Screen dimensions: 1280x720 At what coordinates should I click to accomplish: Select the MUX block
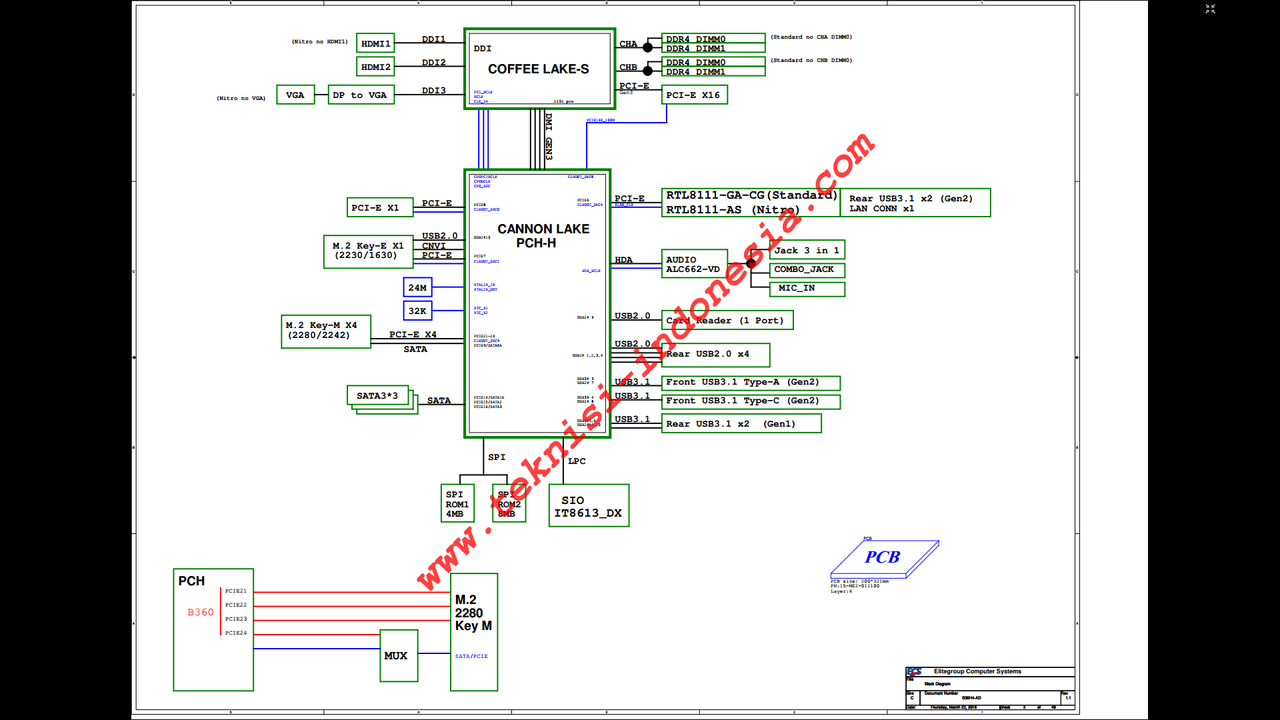point(398,656)
